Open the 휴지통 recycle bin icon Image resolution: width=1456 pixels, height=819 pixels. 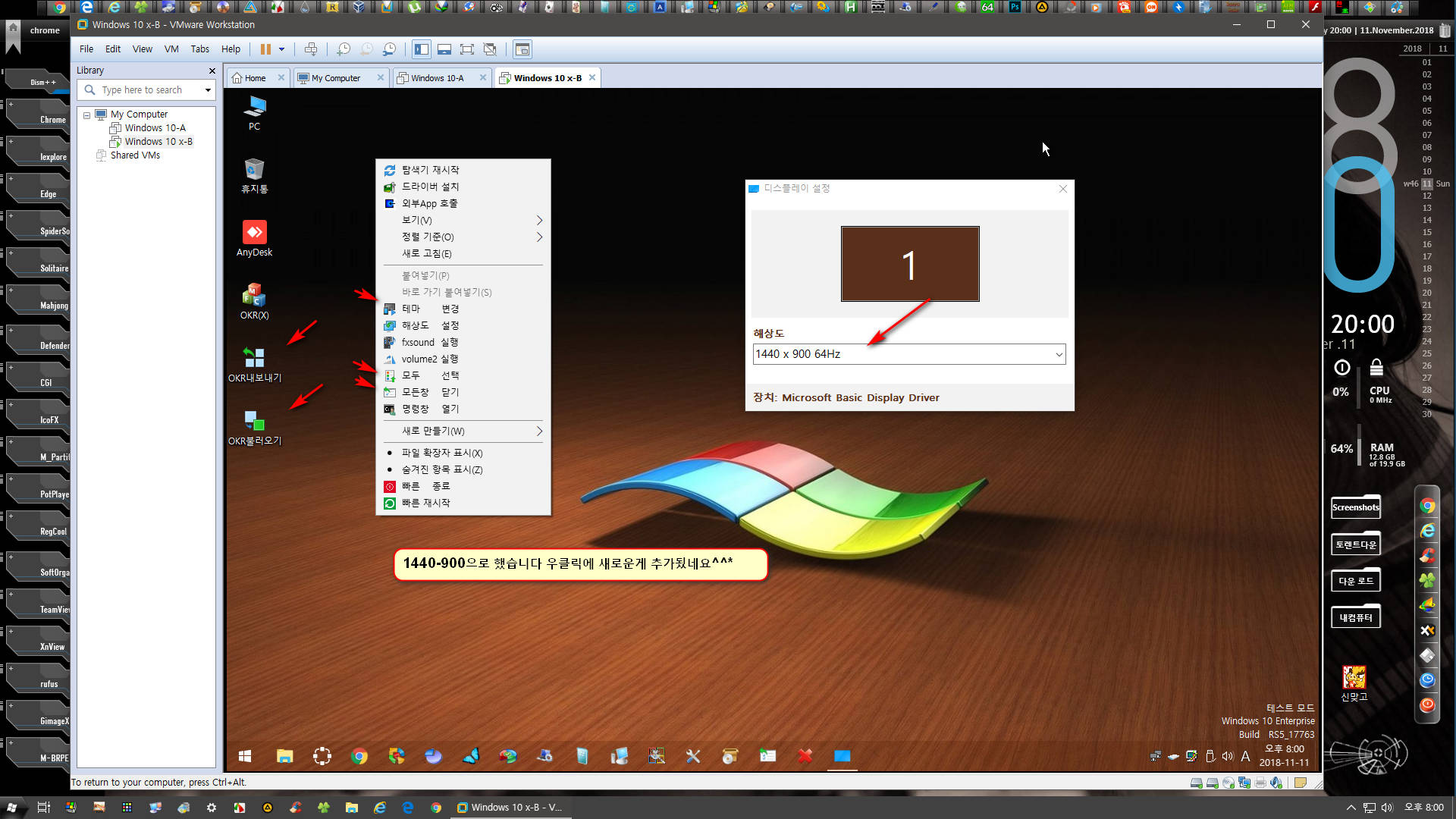coord(254,176)
